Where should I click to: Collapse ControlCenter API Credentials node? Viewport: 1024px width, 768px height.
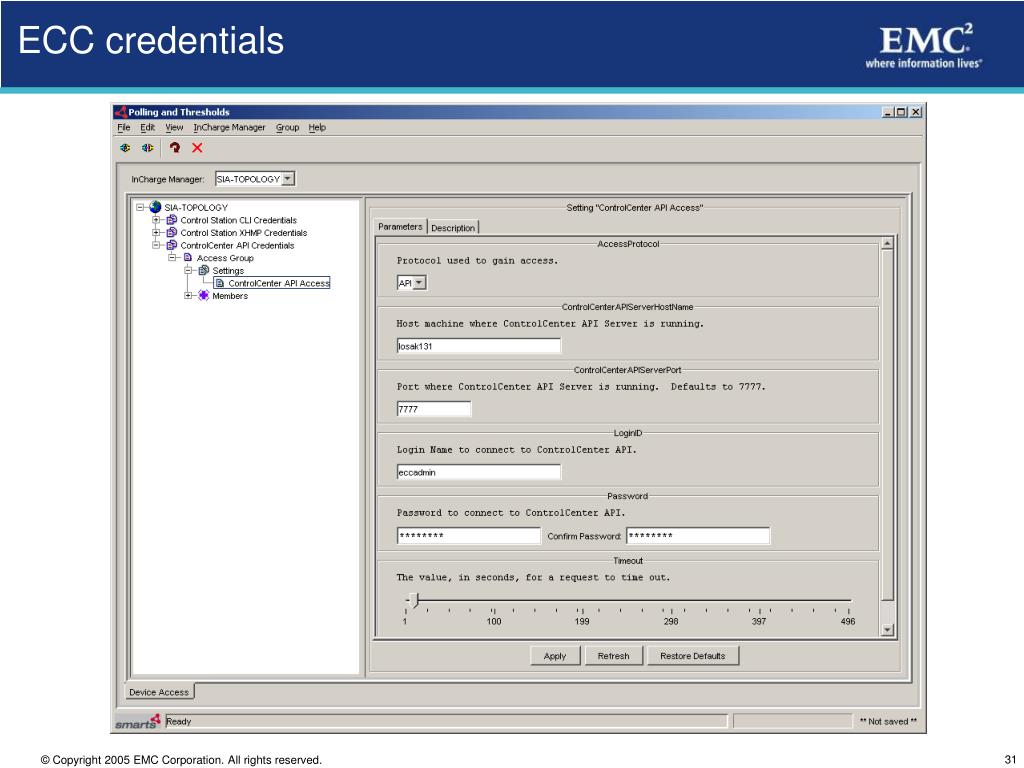pyautogui.click(x=156, y=246)
